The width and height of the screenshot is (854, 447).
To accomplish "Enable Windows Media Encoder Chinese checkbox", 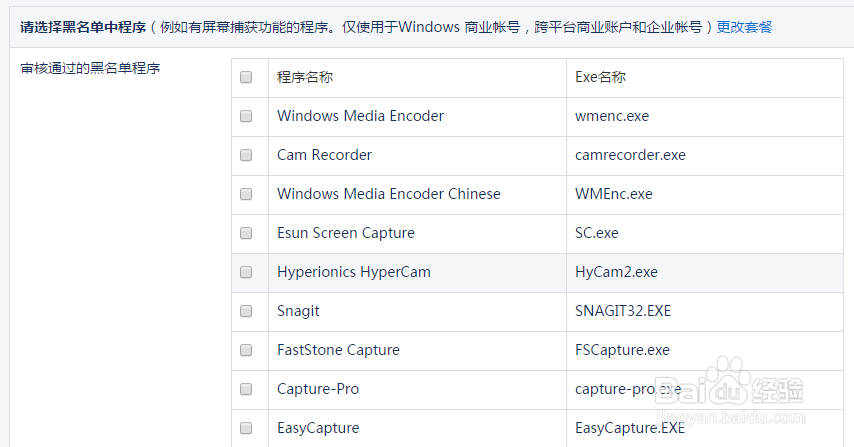I will [x=246, y=194].
